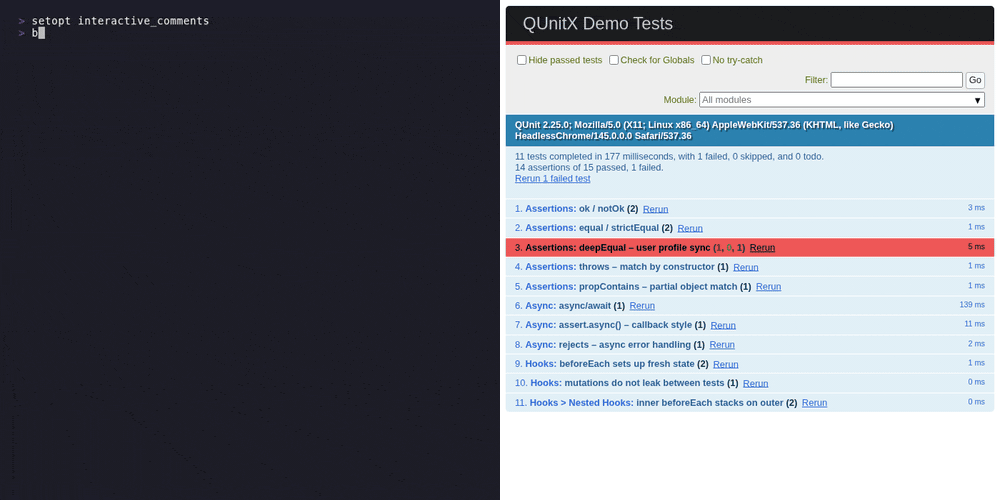The height and width of the screenshot is (500, 1000).
Task: Click 'setopt interactive_comments' line in terminal
Action: 121,21
